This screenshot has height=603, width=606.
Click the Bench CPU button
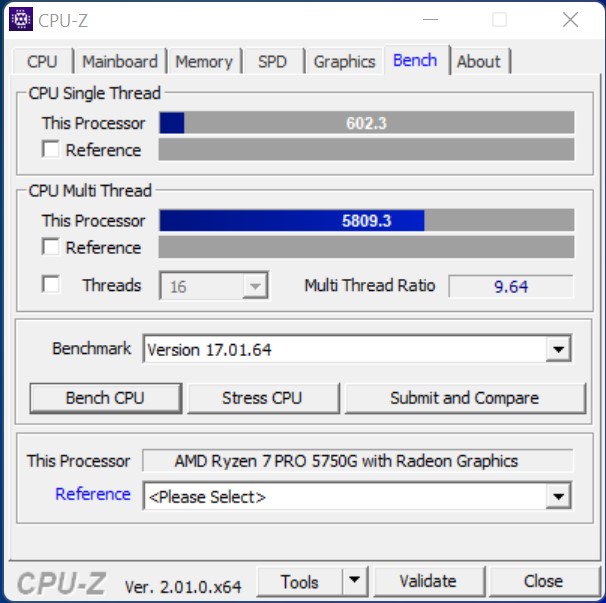(106, 398)
